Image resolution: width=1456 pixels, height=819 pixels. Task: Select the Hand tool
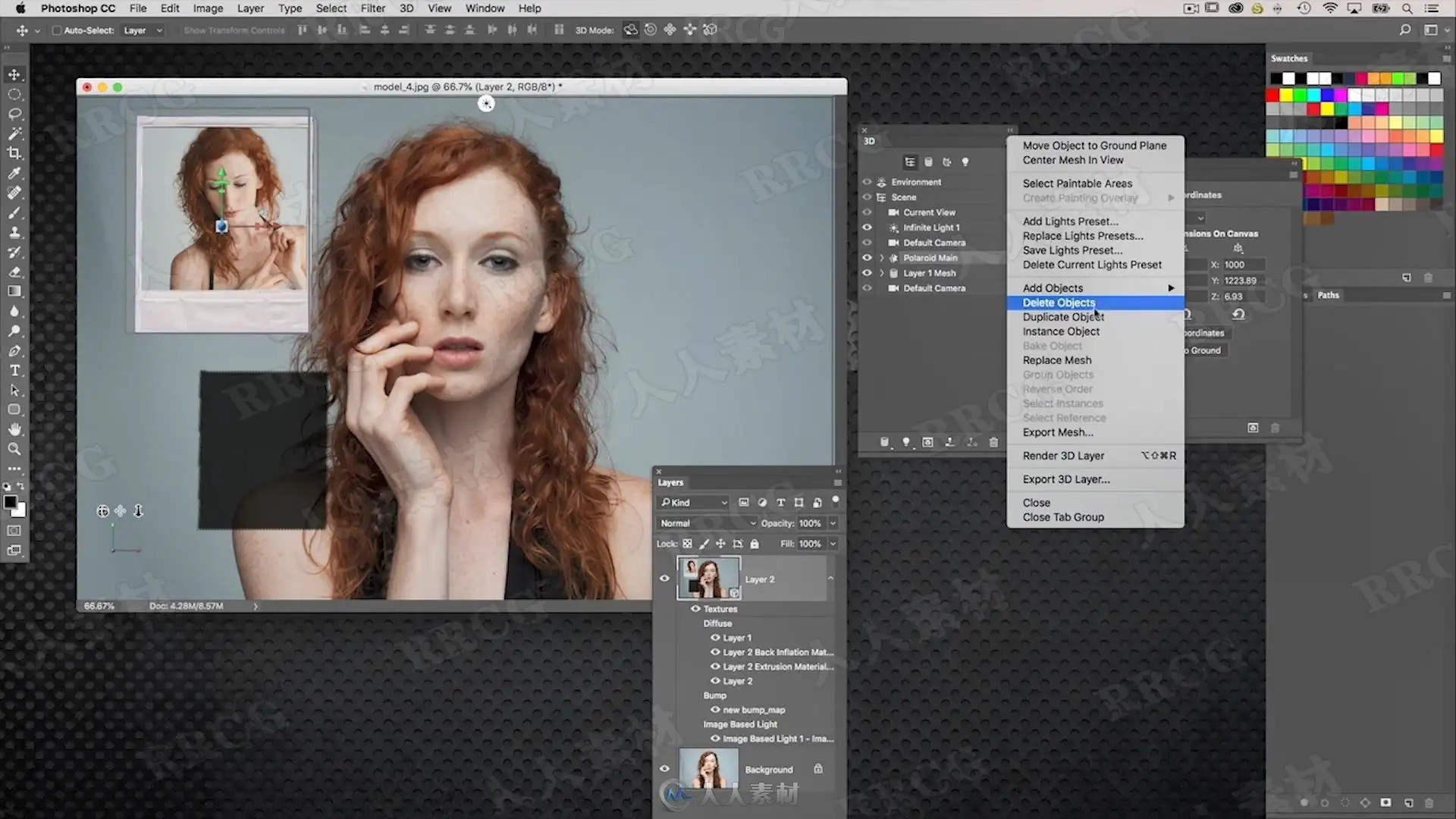(x=14, y=429)
